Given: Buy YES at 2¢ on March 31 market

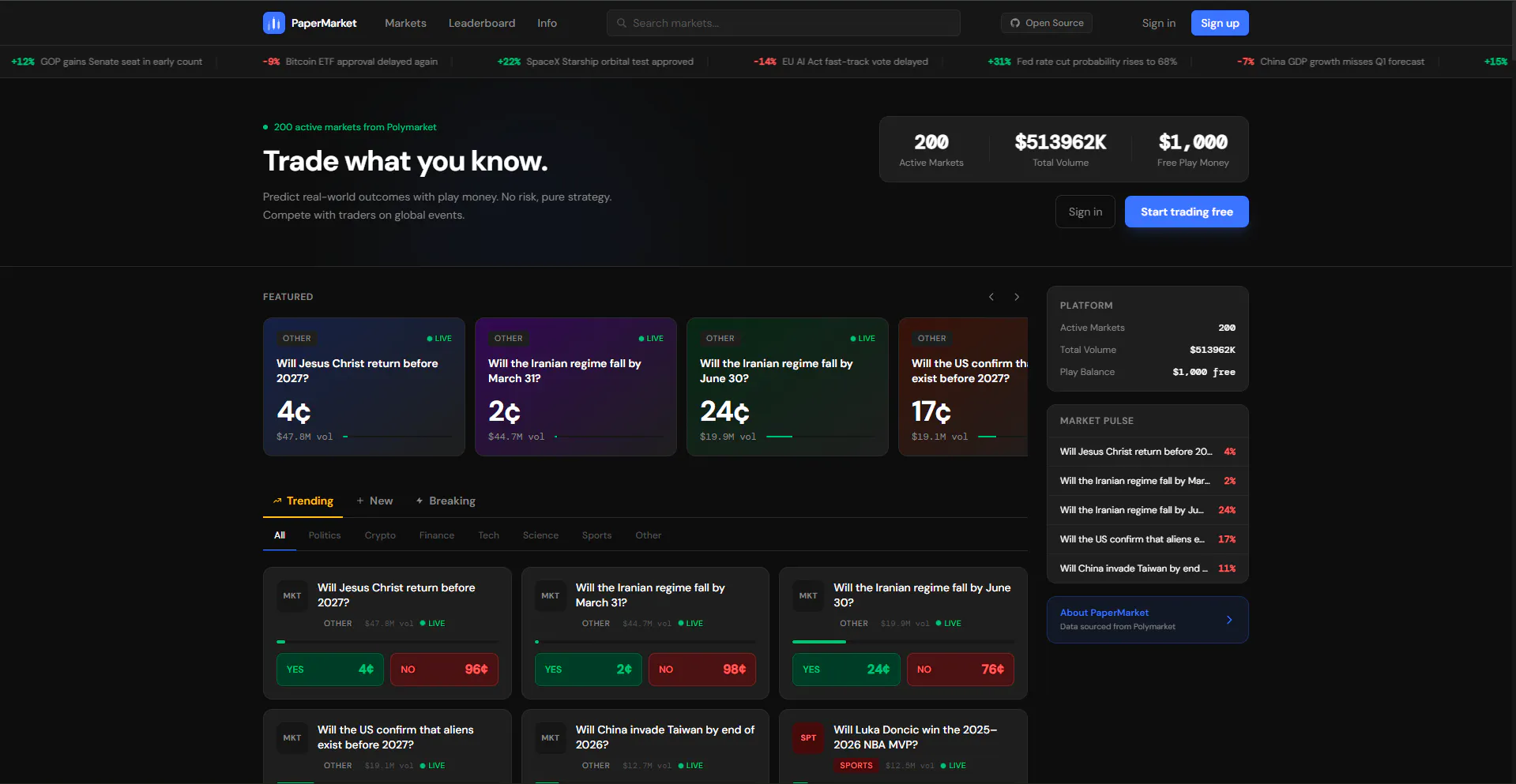Looking at the screenshot, I should [589, 670].
